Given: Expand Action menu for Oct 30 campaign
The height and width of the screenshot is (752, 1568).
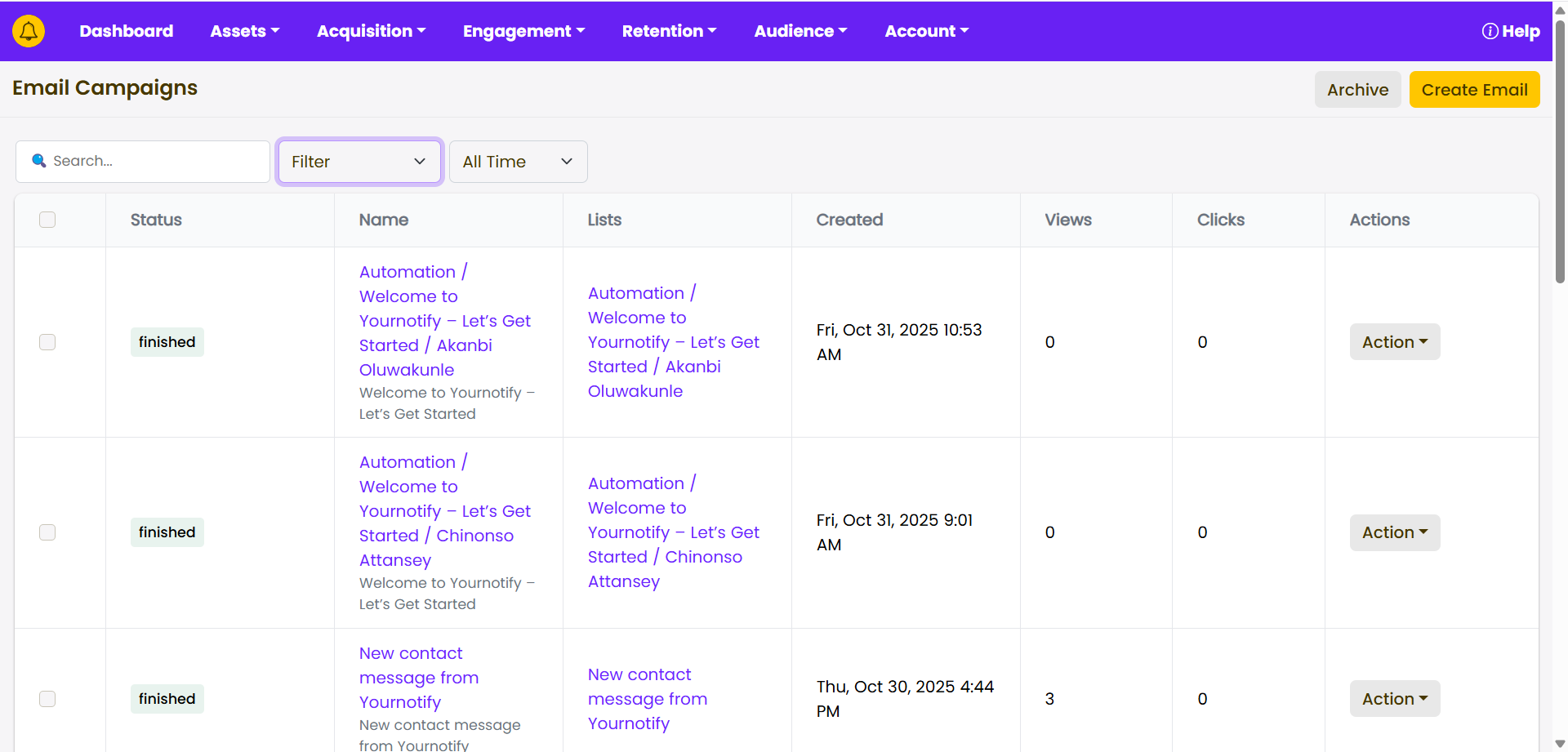Looking at the screenshot, I should point(1394,699).
